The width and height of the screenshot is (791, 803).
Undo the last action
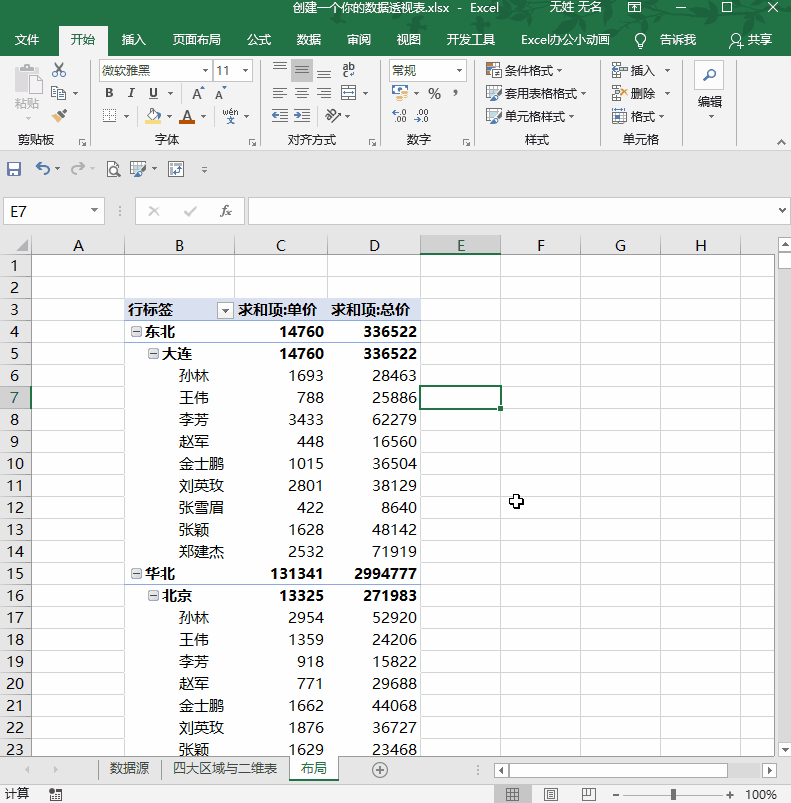42,168
